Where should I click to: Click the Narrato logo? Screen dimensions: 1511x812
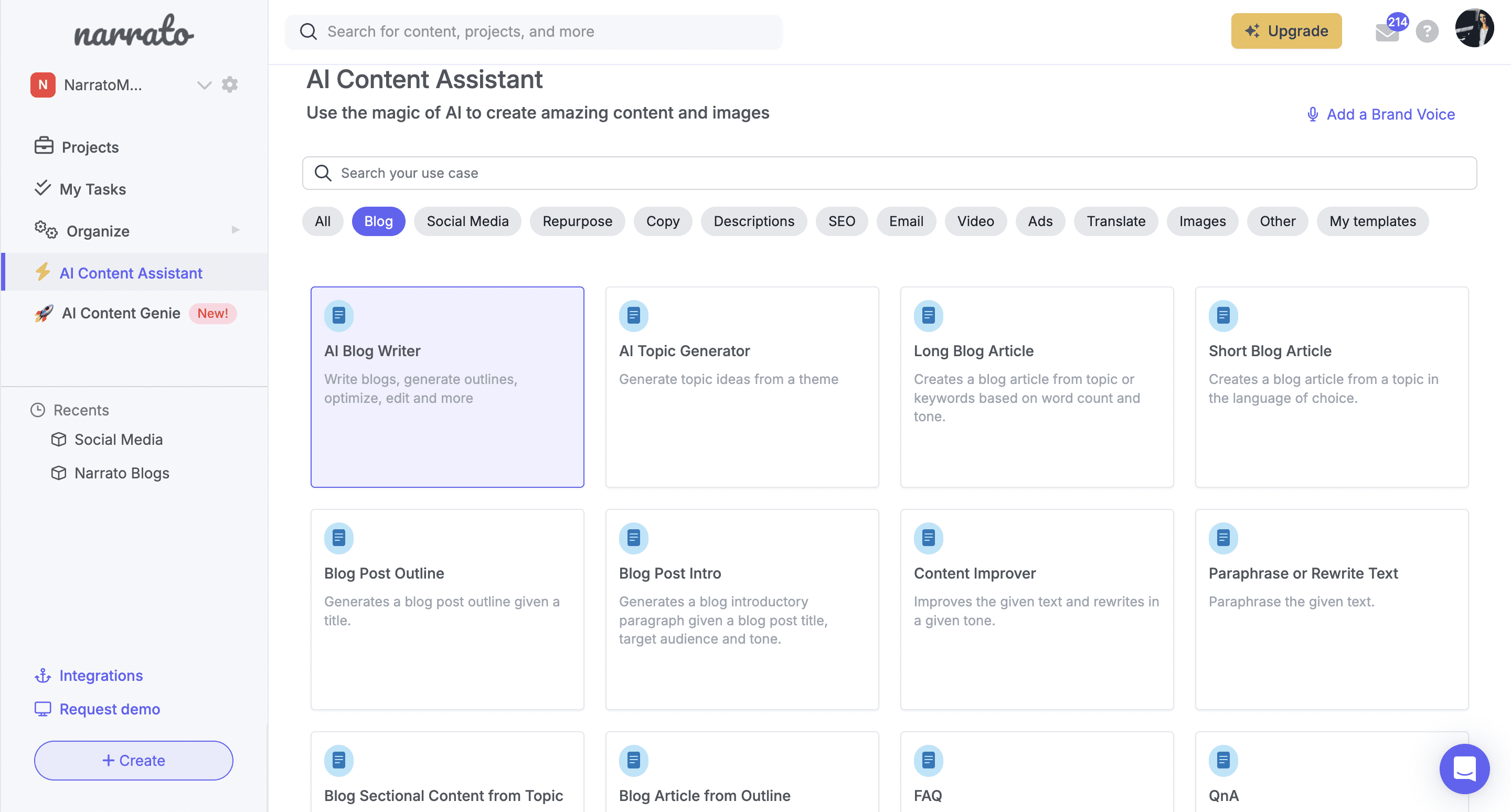pyautogui.click(x=134, y=30)
